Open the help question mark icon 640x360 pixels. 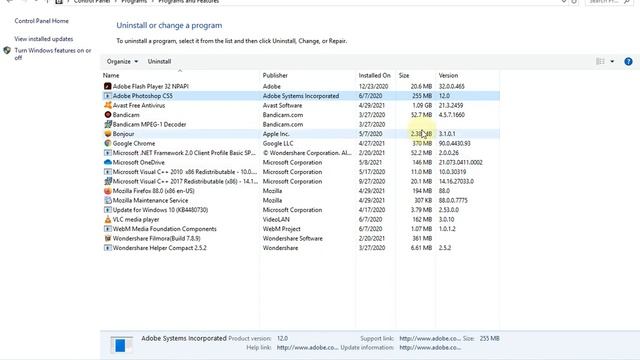click(x=628, y=62)
